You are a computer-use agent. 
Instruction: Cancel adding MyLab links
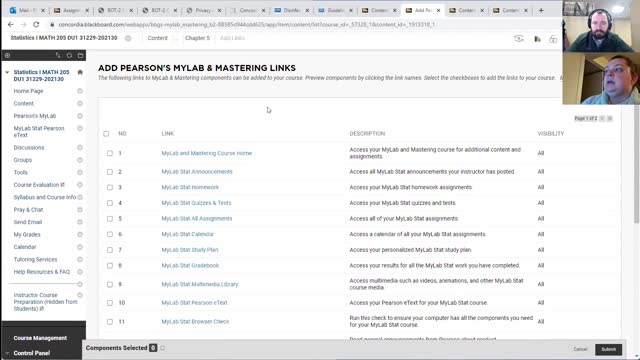pos(580,349)
